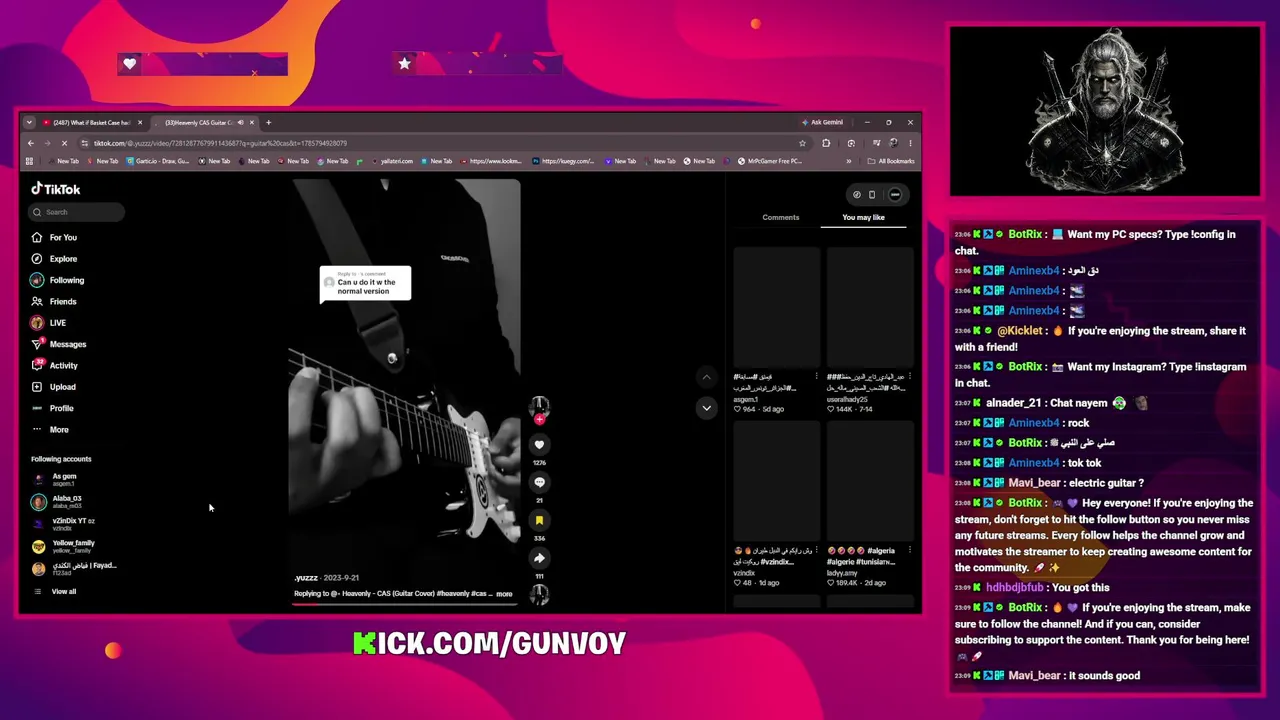The width and height of the screenshot is (1280, 720).
Task: Open the ladyy.amy recommended video thumbnail
Action: (x=870, y=483)
